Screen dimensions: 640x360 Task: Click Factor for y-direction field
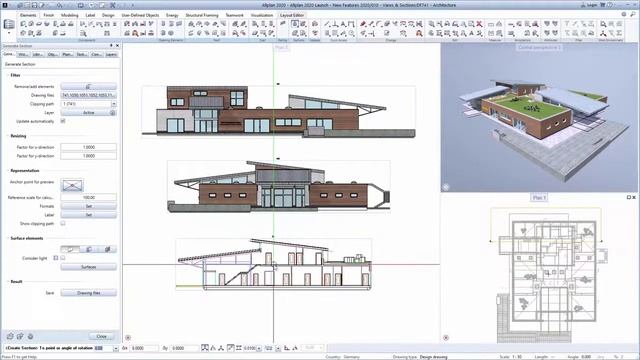point(89,156)
